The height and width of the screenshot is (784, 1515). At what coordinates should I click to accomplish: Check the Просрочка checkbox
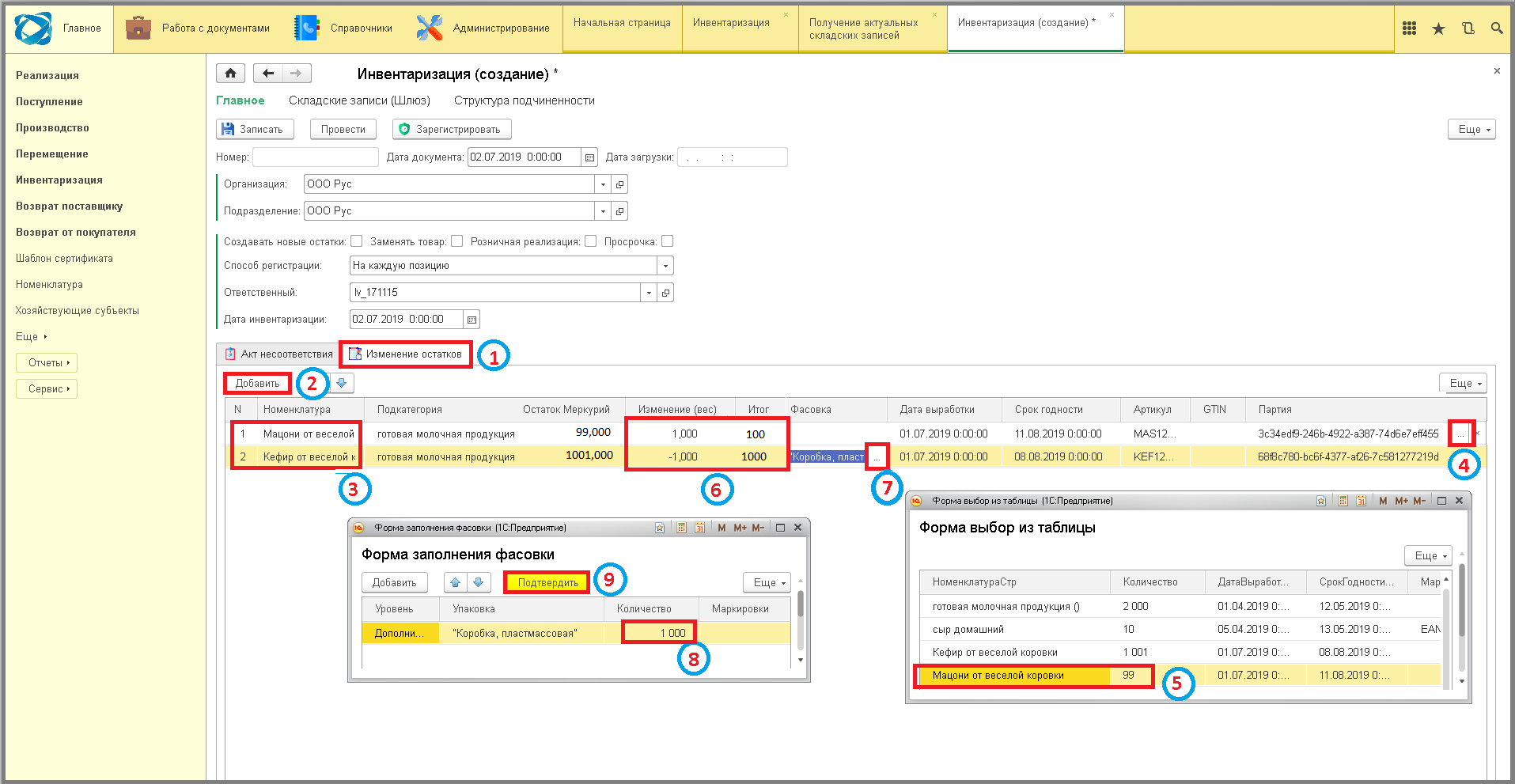coord(667,241)
